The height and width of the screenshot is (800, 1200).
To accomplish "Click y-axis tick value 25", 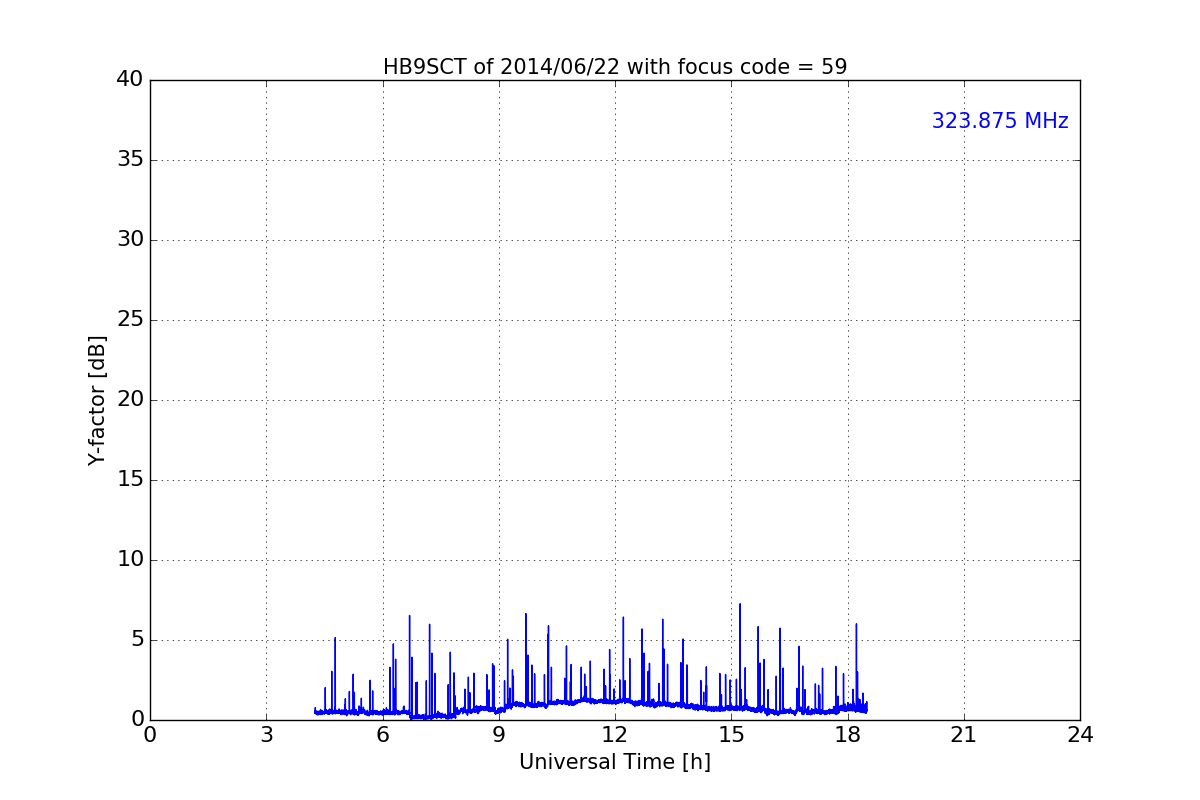I will 129,320.
